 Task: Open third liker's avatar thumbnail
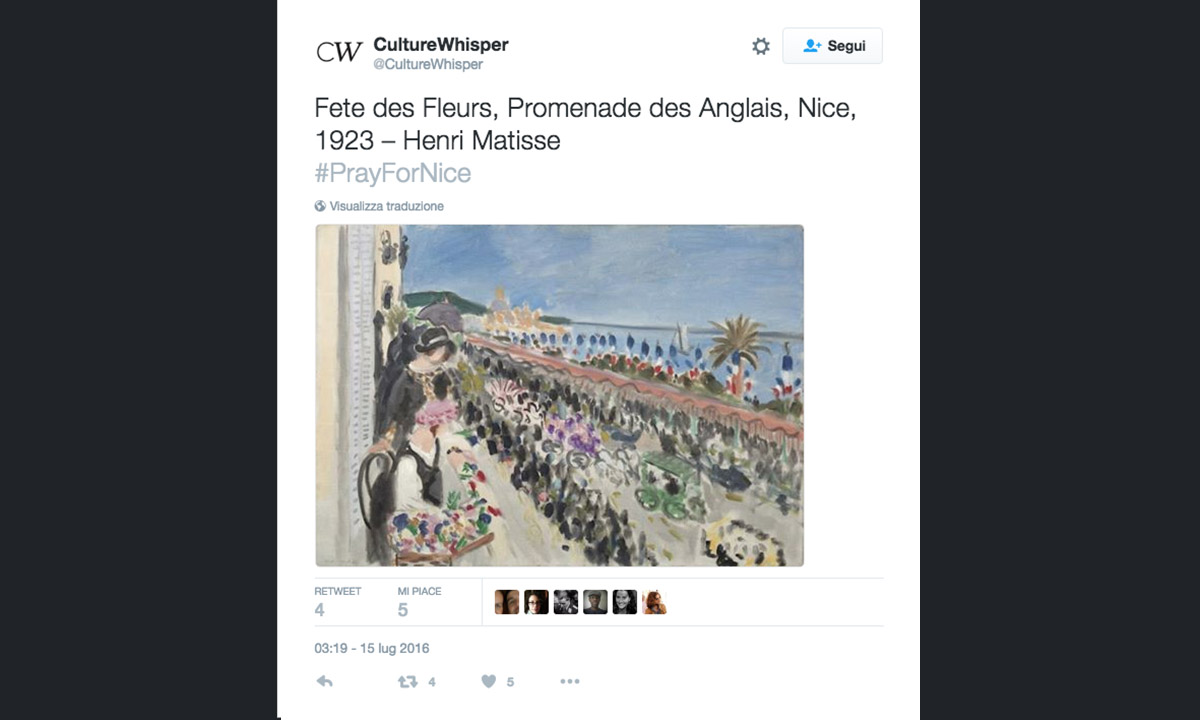click(566, 602)
